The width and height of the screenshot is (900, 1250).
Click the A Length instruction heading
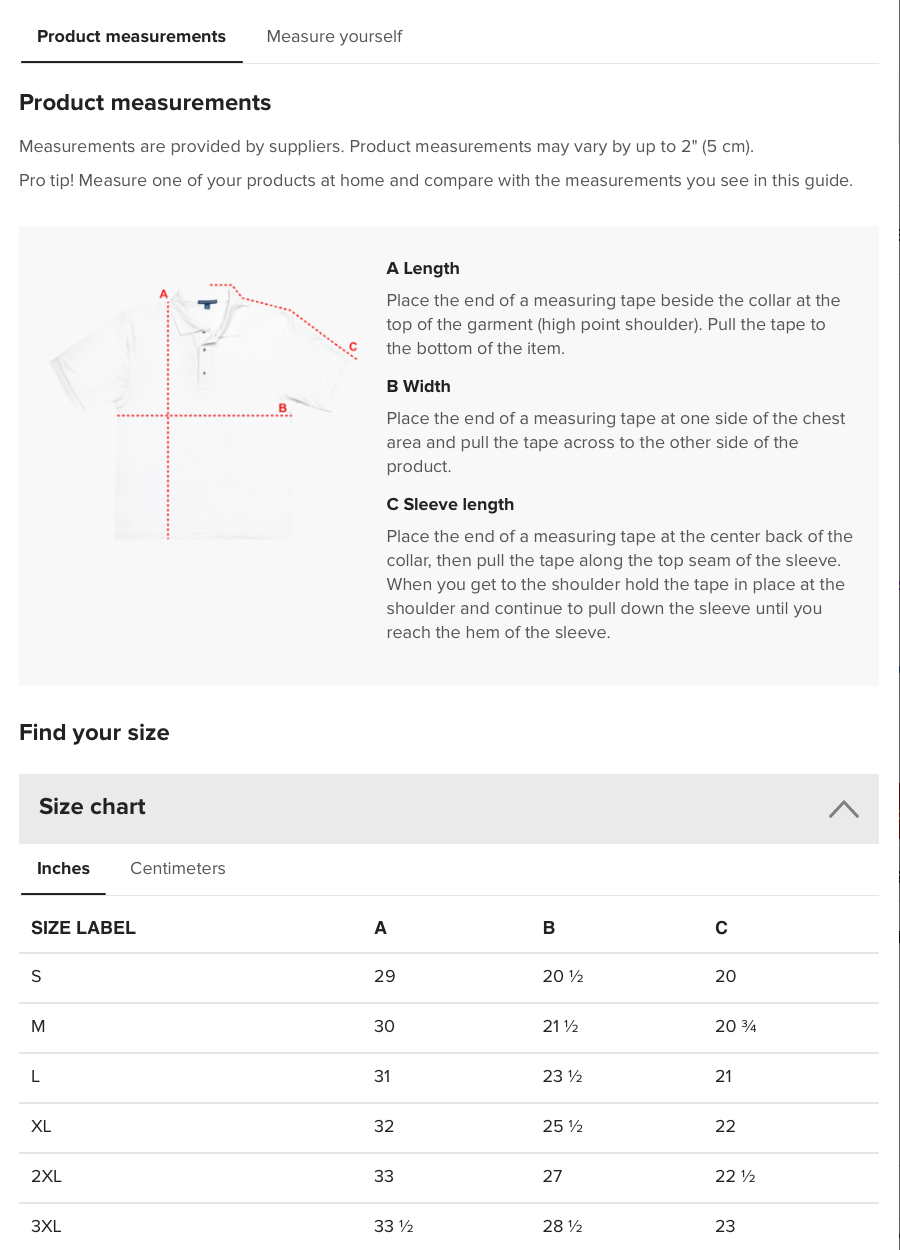point(423,268)
